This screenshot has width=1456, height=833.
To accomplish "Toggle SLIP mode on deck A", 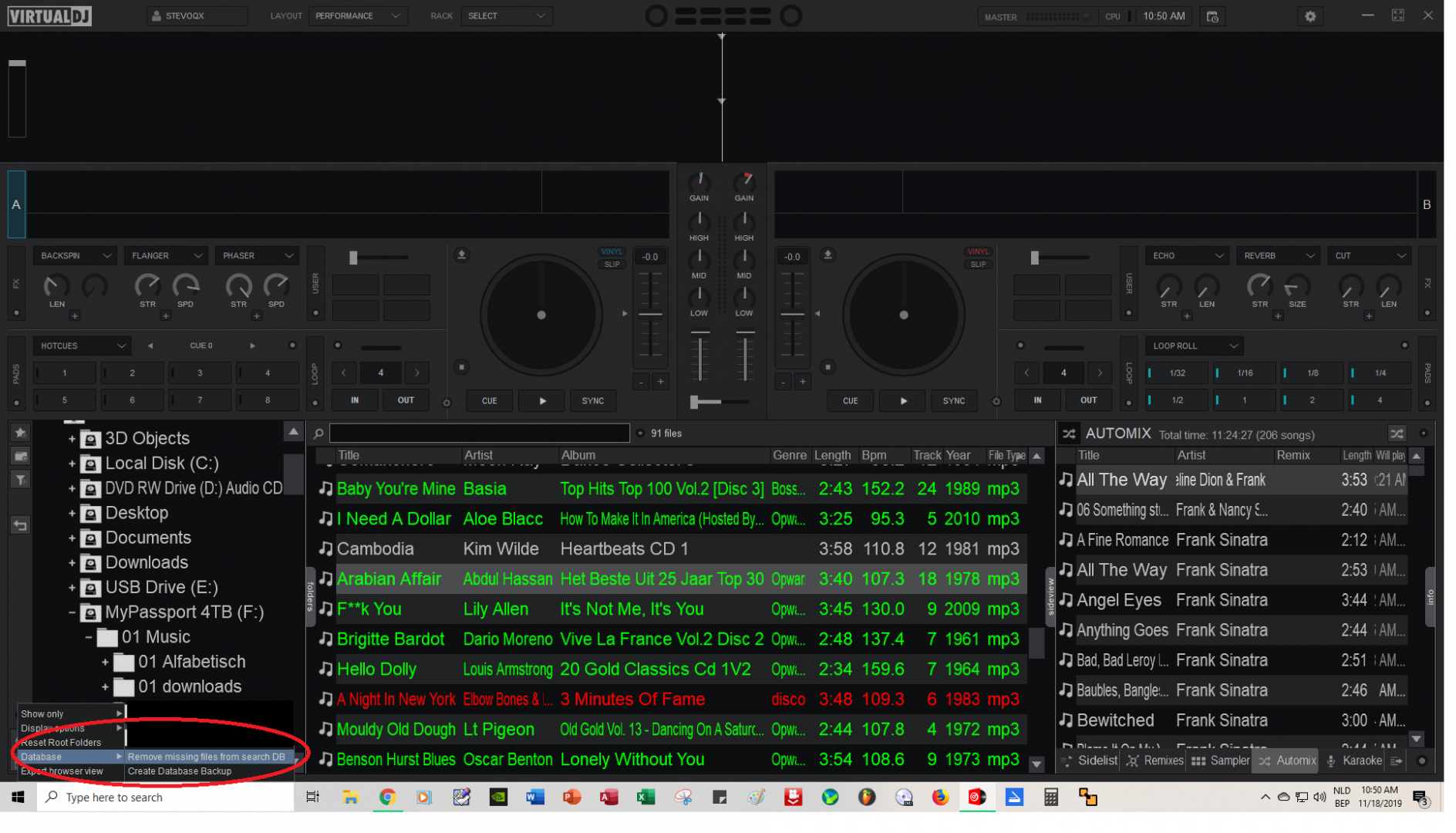I will pyautogui.click(x=612, y=264).
